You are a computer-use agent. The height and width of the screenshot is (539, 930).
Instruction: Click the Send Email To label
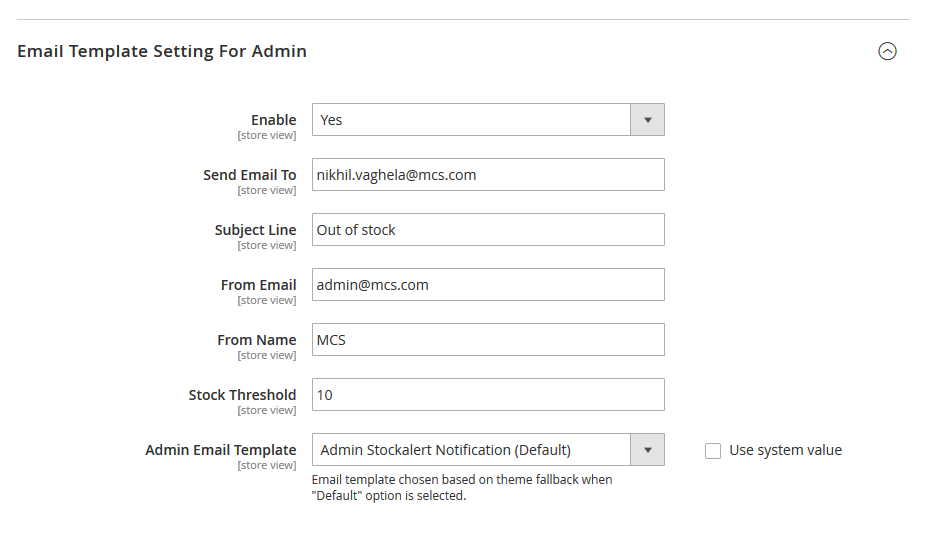click(249, 175)
